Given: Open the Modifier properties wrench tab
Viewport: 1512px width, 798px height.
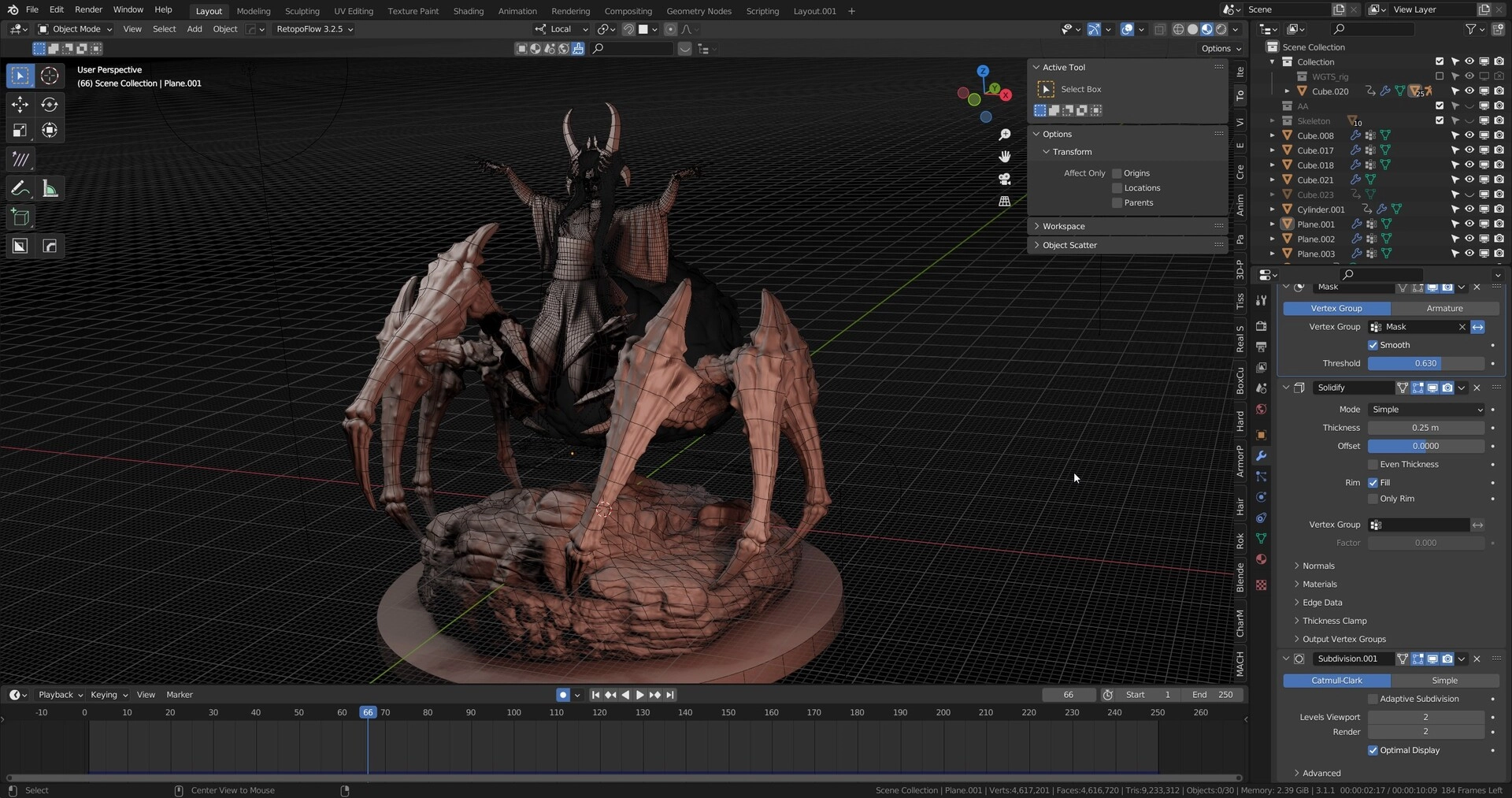Looking at the screenshot, I should 1261,456.
